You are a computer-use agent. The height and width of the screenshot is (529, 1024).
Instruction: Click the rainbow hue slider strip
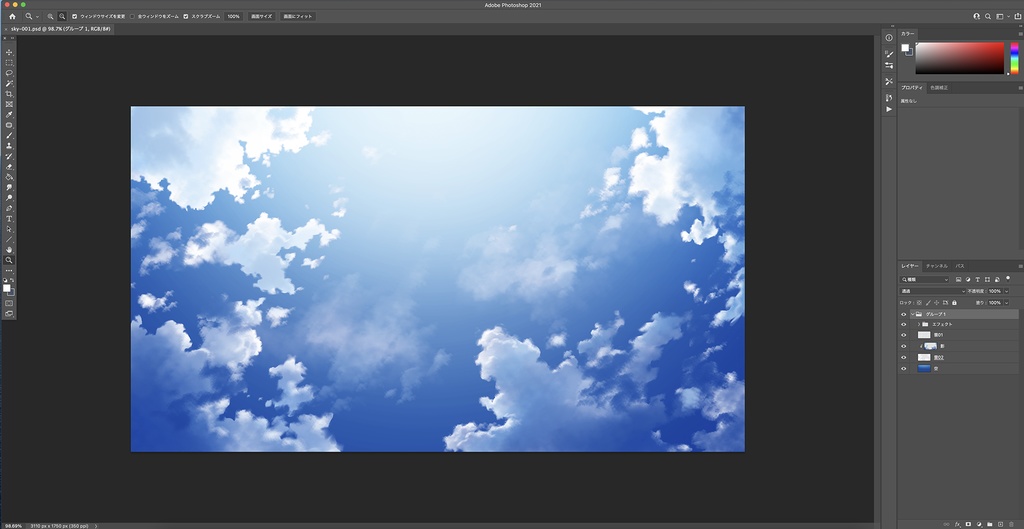click(1014, 58)
